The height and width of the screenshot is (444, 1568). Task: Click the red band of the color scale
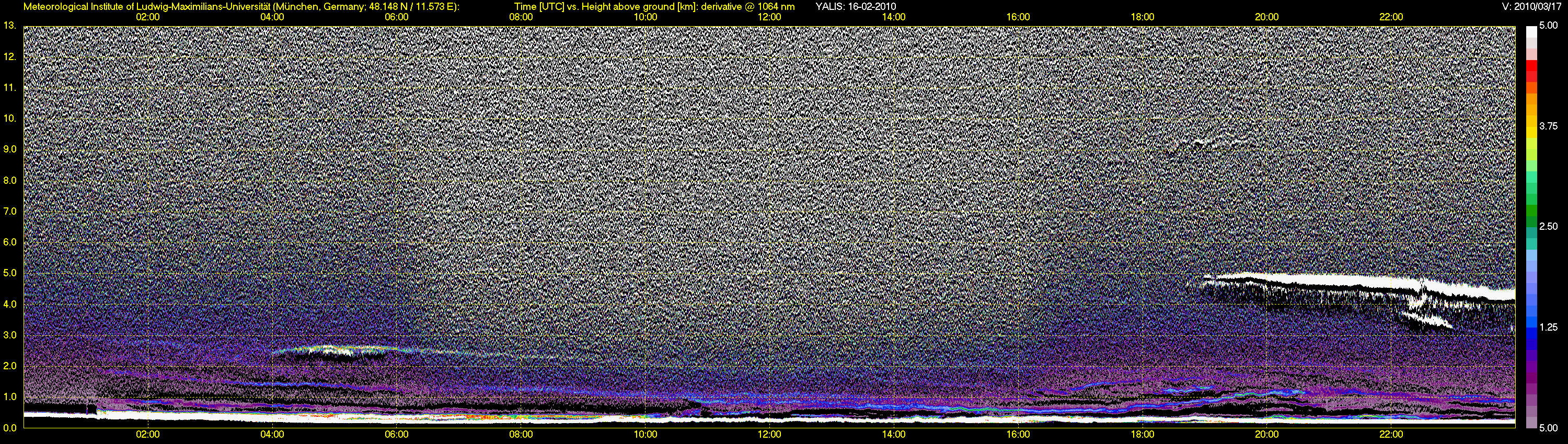tap(1531, 72)
